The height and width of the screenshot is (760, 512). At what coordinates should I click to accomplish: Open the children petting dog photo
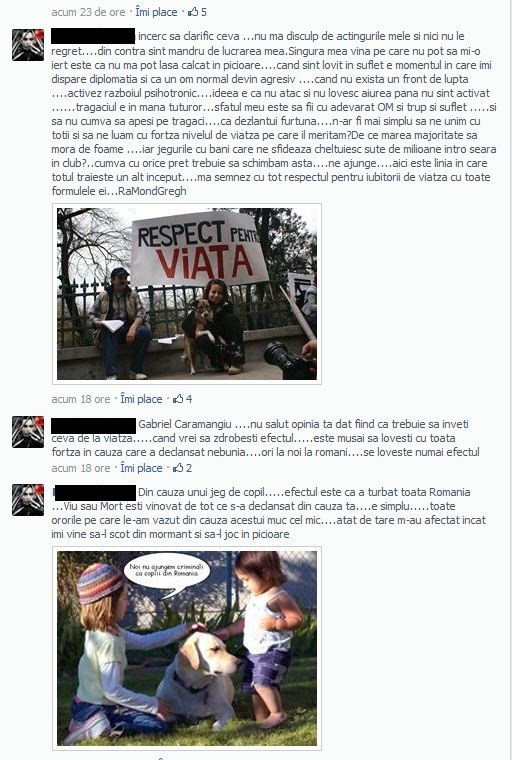pyautogui.click(x=187, y=648)
